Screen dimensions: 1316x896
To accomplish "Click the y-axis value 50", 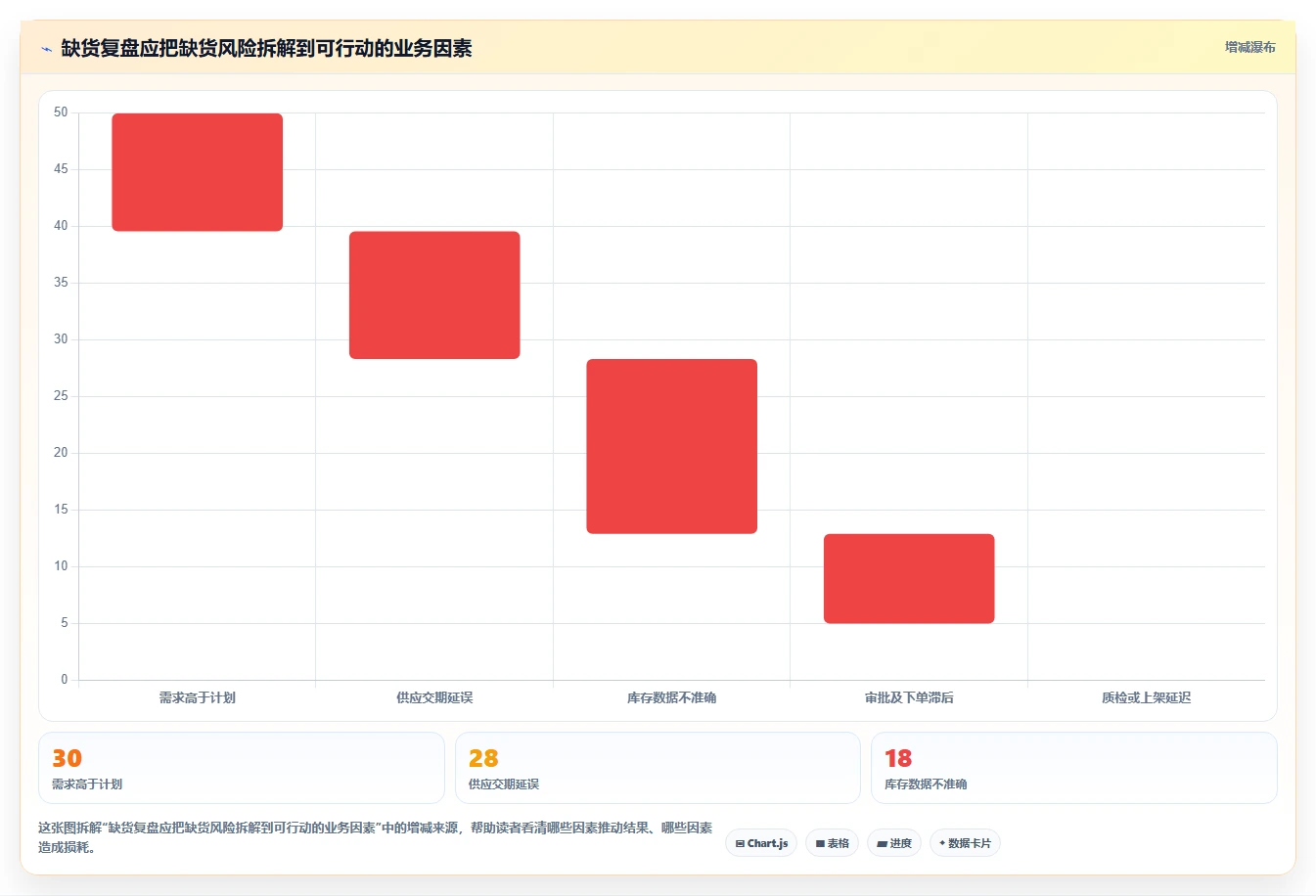I will (61, 112).
